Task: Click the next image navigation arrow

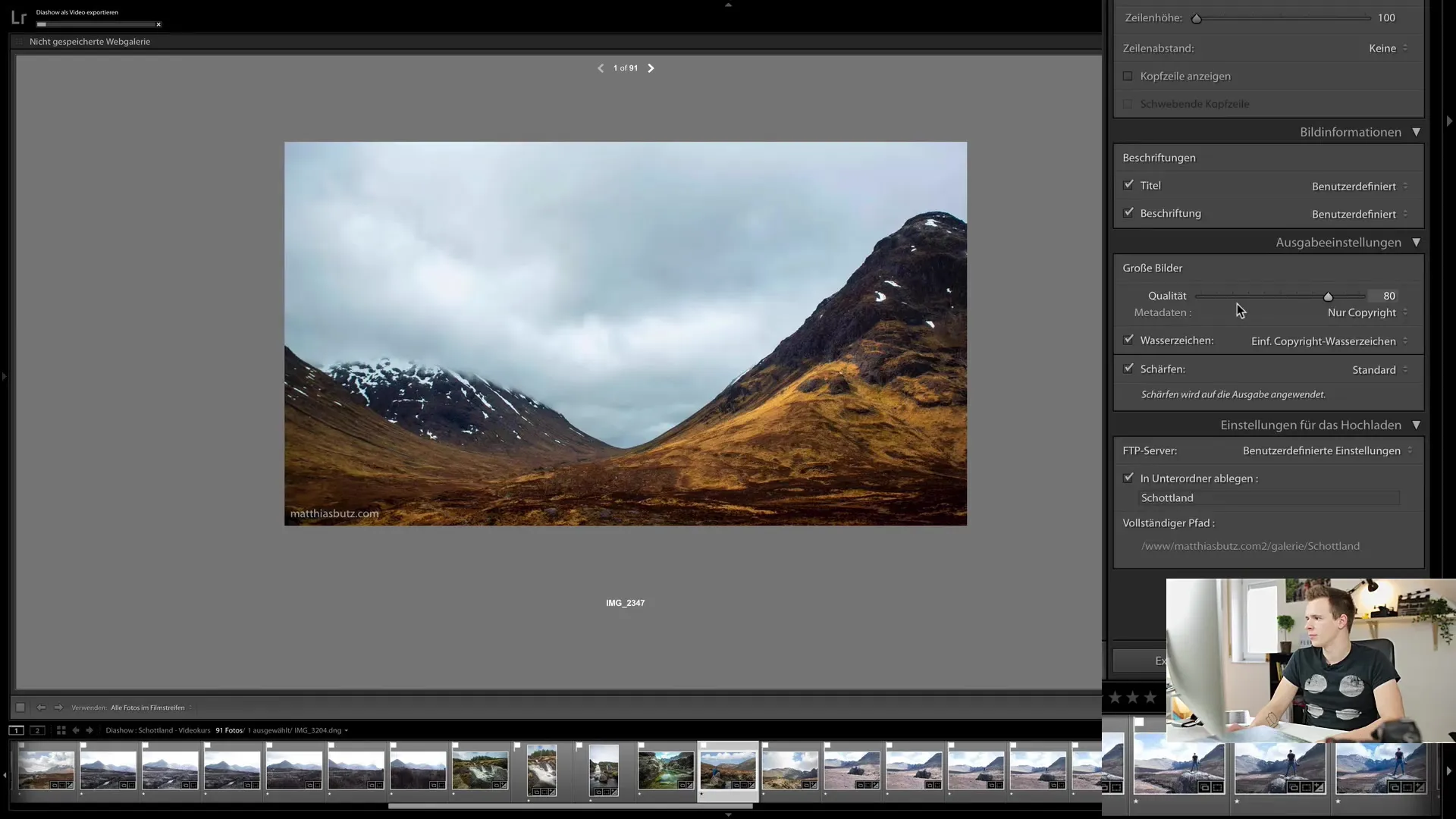Action: (651, 68)
